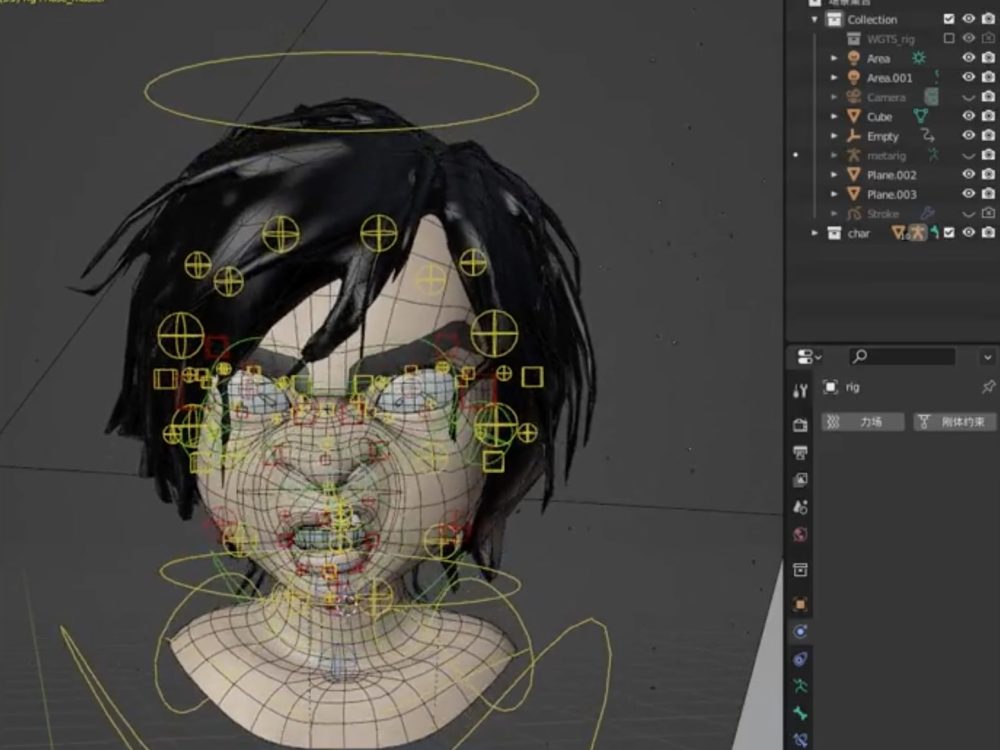Viewport: 1000px width, 750px height.
Task: Click the armature icon in char row
Action: (917, 233)
